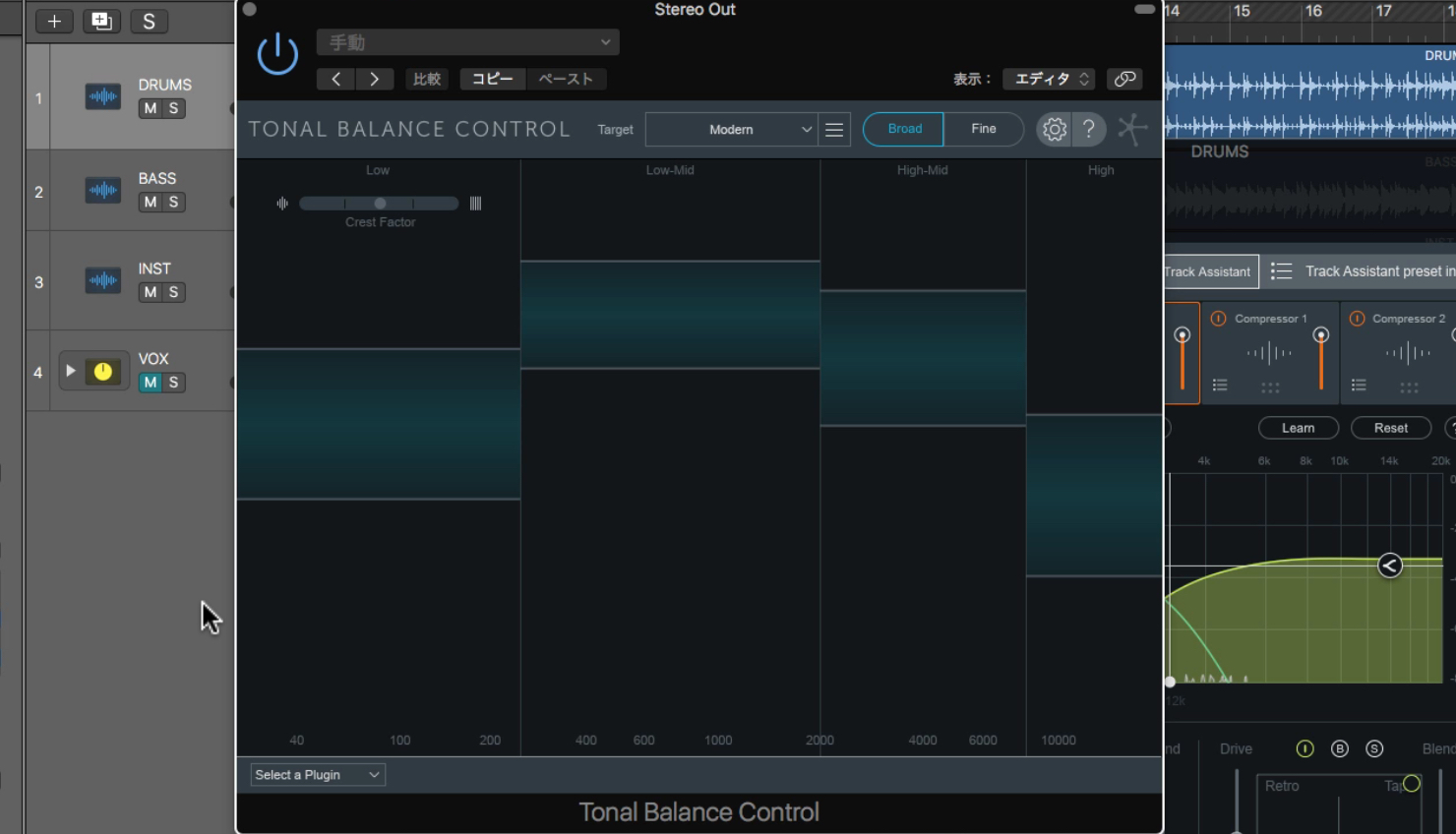The image size is (1456, 834).
Task: Mute the INST track
Action: [150, 292]
